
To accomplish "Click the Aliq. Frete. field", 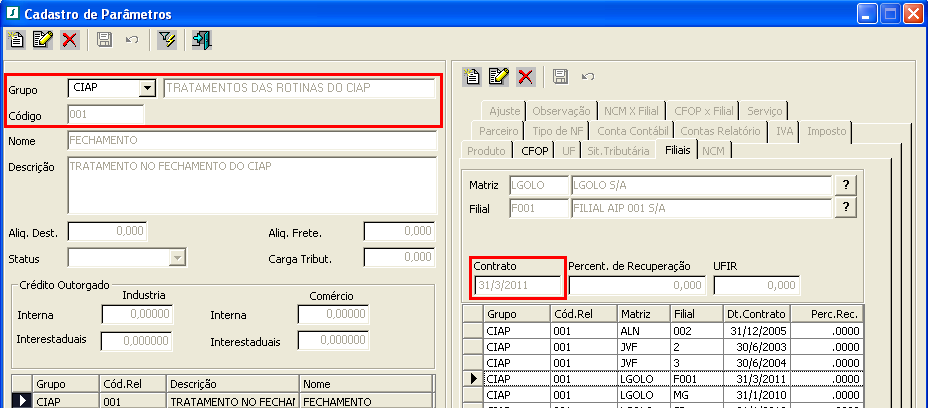I will [x=399, y=232].
